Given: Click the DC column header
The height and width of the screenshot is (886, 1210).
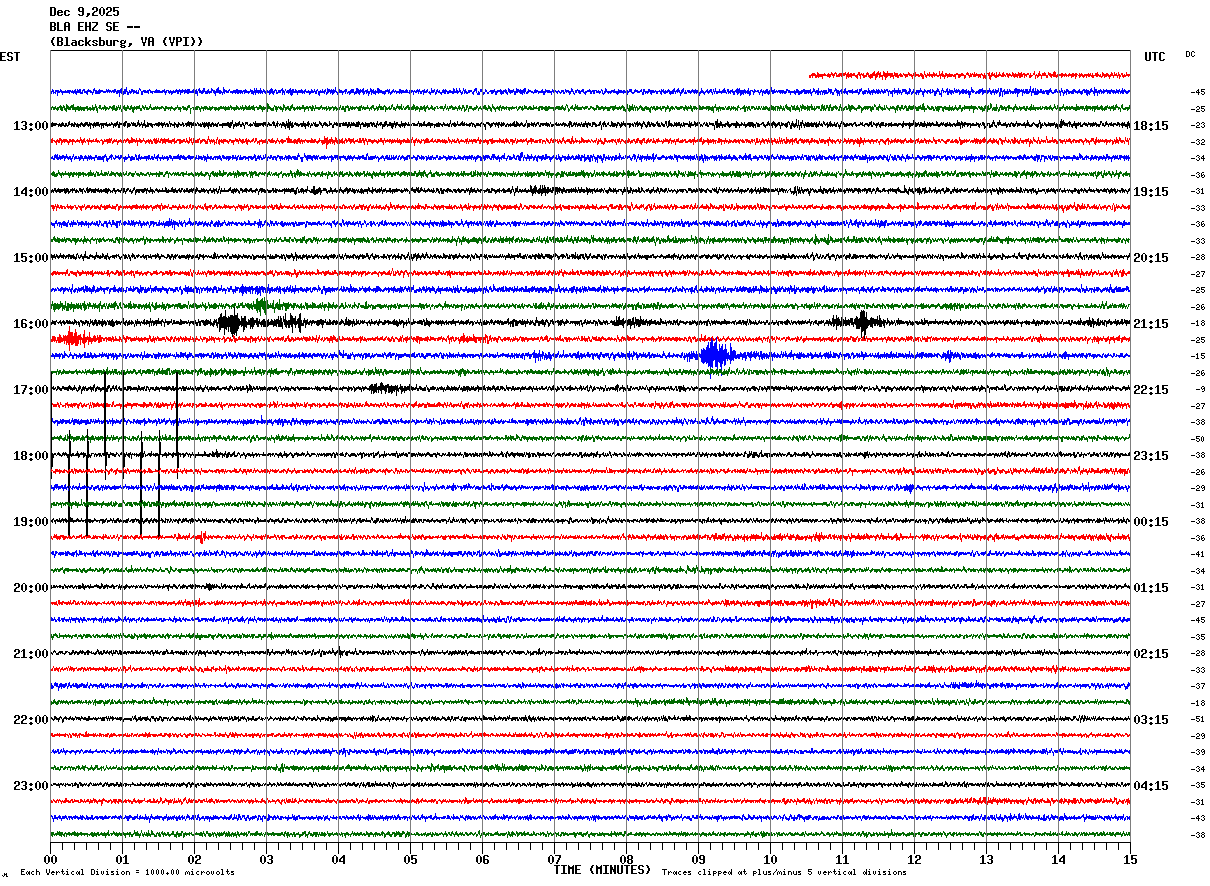Looking at the screenshot, I should pyautogui.click(x=1190, y=54).
